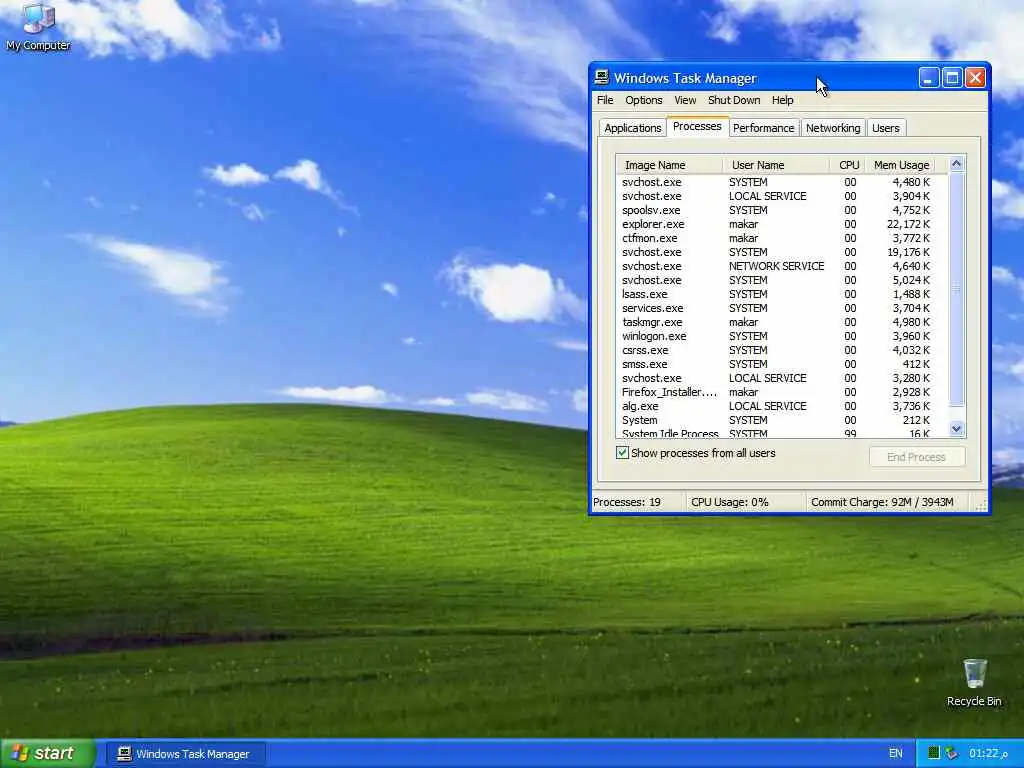Open the View menu
Image resolution: width=1024 pixels, height=768 pixels.
pyautogui.click(x=685, y=100)
